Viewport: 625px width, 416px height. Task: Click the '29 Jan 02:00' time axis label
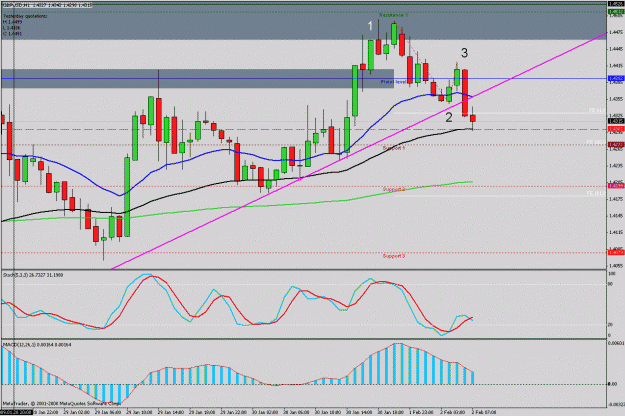[76, 412]
